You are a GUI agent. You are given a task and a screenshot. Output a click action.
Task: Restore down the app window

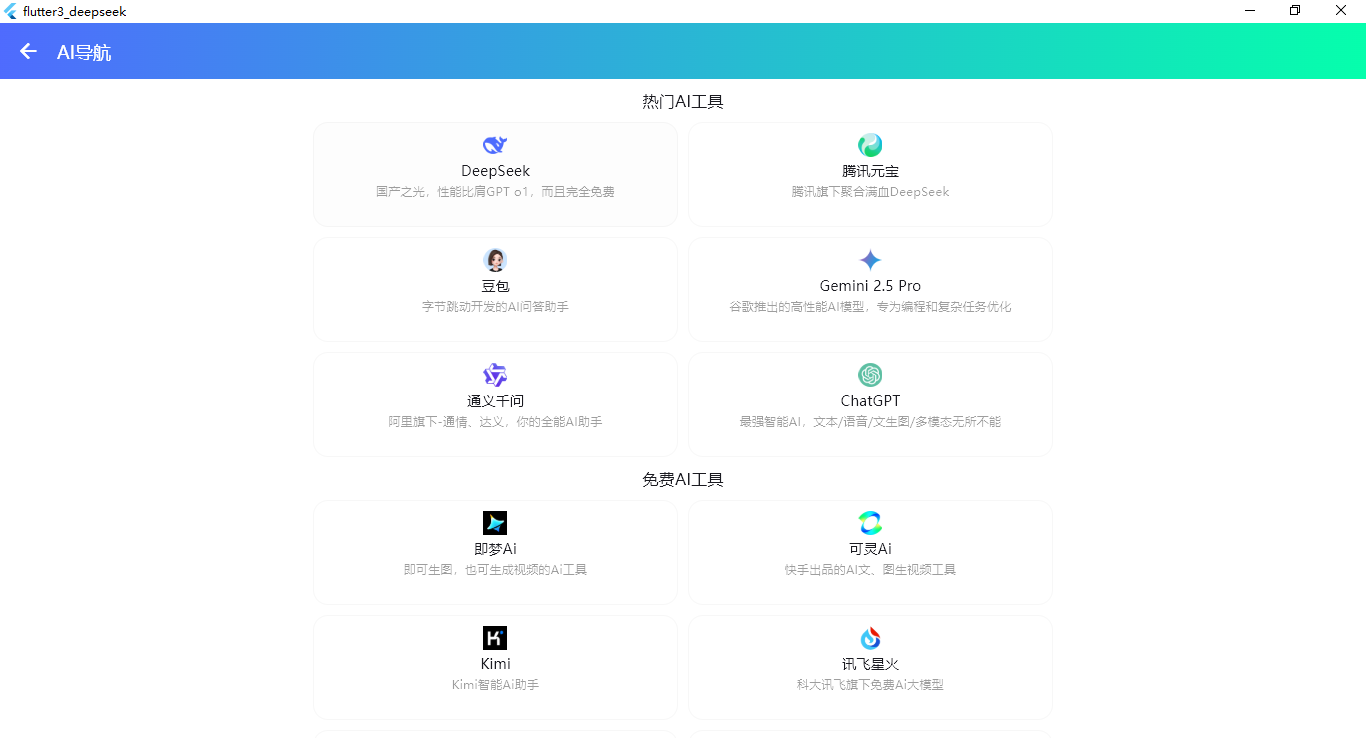pyautogui.click(x=1295, y=11)
